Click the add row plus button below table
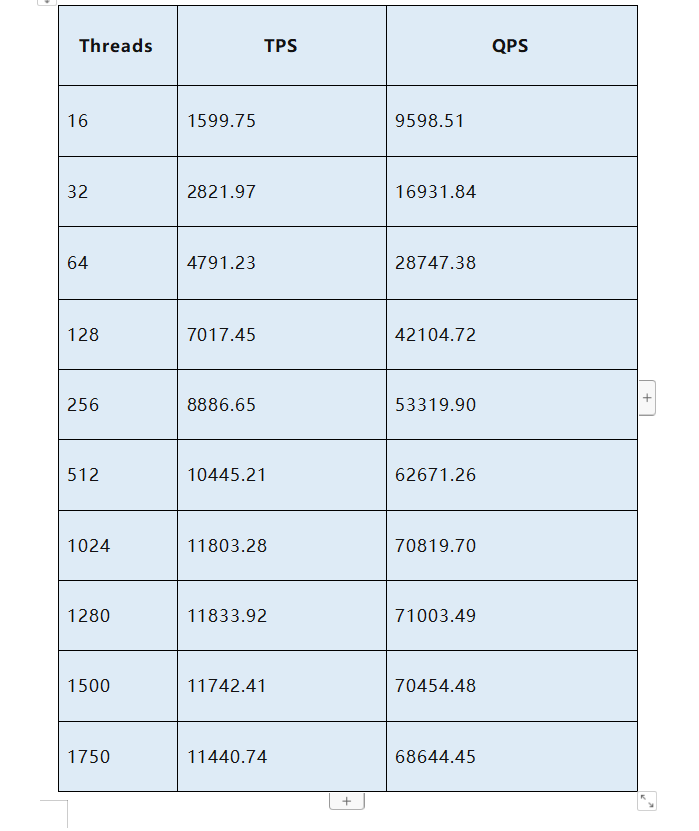This screenshot has width=699, height=831. pyautogui.click(x=346, y=801)
